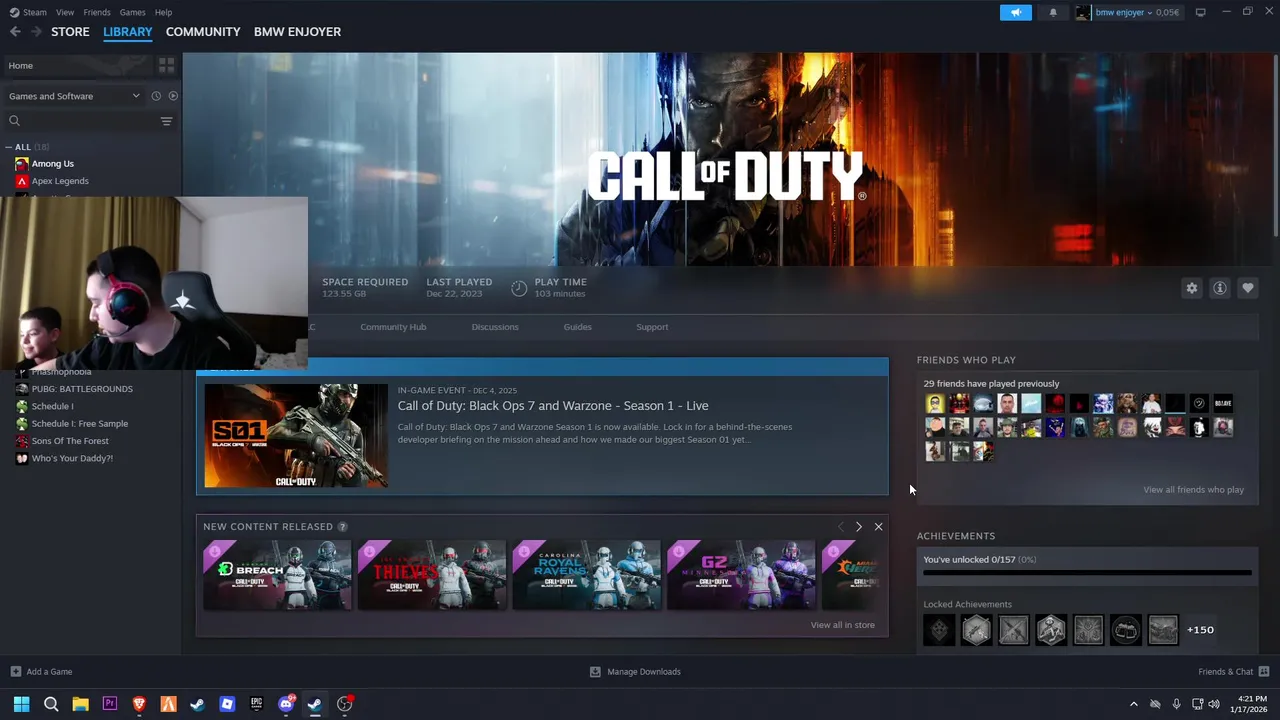Advance new content carousel to next
This screenshot has width=1280, height=720.
[858, 527]
